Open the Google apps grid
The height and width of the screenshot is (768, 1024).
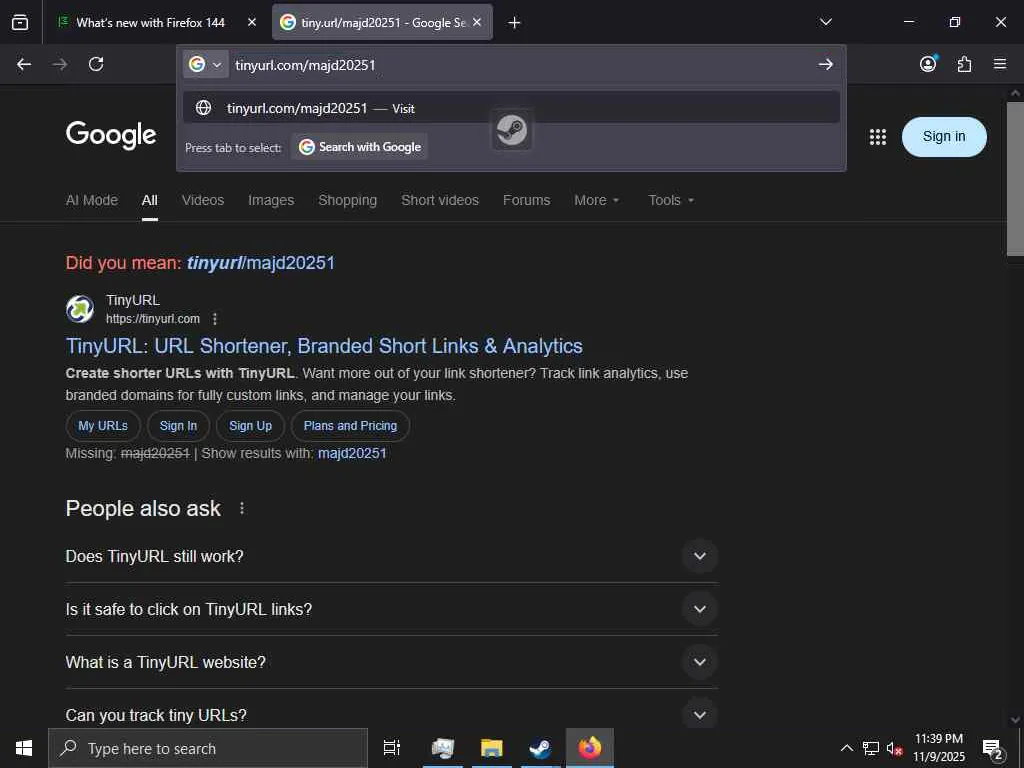click(878, 136)
